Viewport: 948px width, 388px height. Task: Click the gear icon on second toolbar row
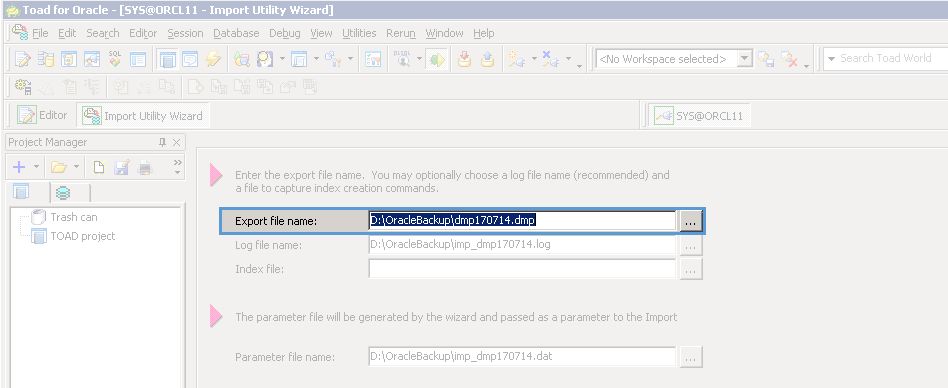(23, 88)
